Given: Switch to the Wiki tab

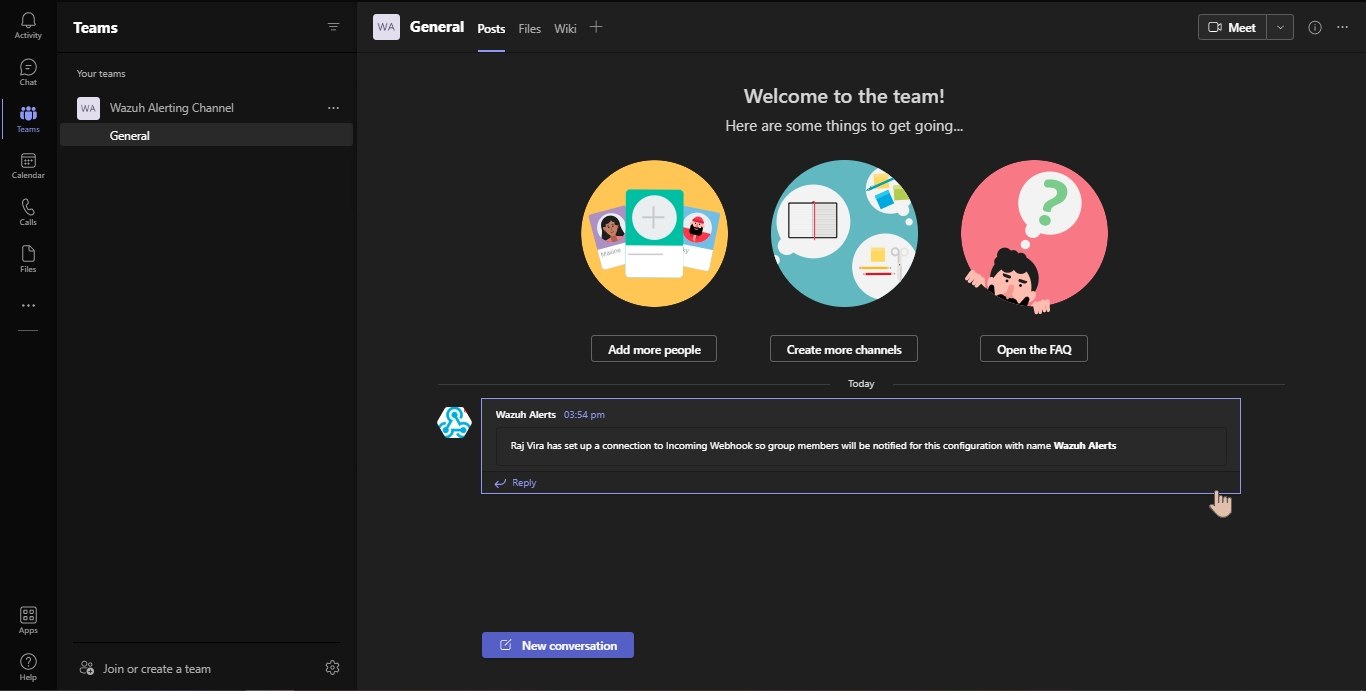Looking at the screenshot, I should (565, 29).
